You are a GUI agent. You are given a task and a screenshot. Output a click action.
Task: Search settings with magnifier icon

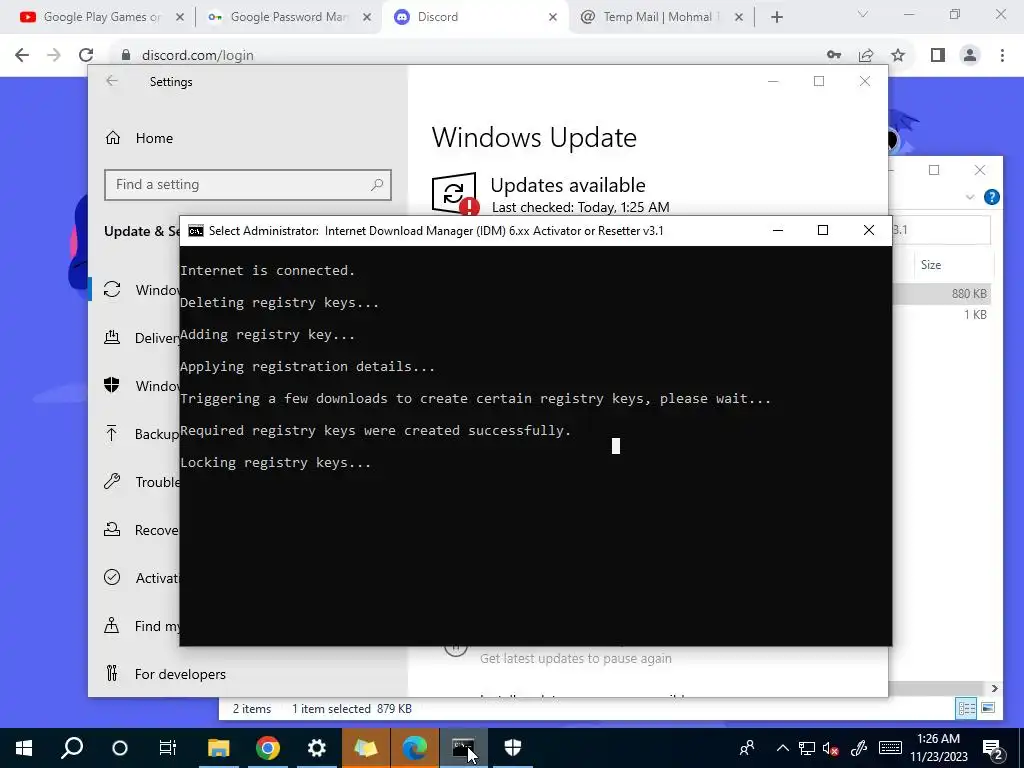point(377,185)
